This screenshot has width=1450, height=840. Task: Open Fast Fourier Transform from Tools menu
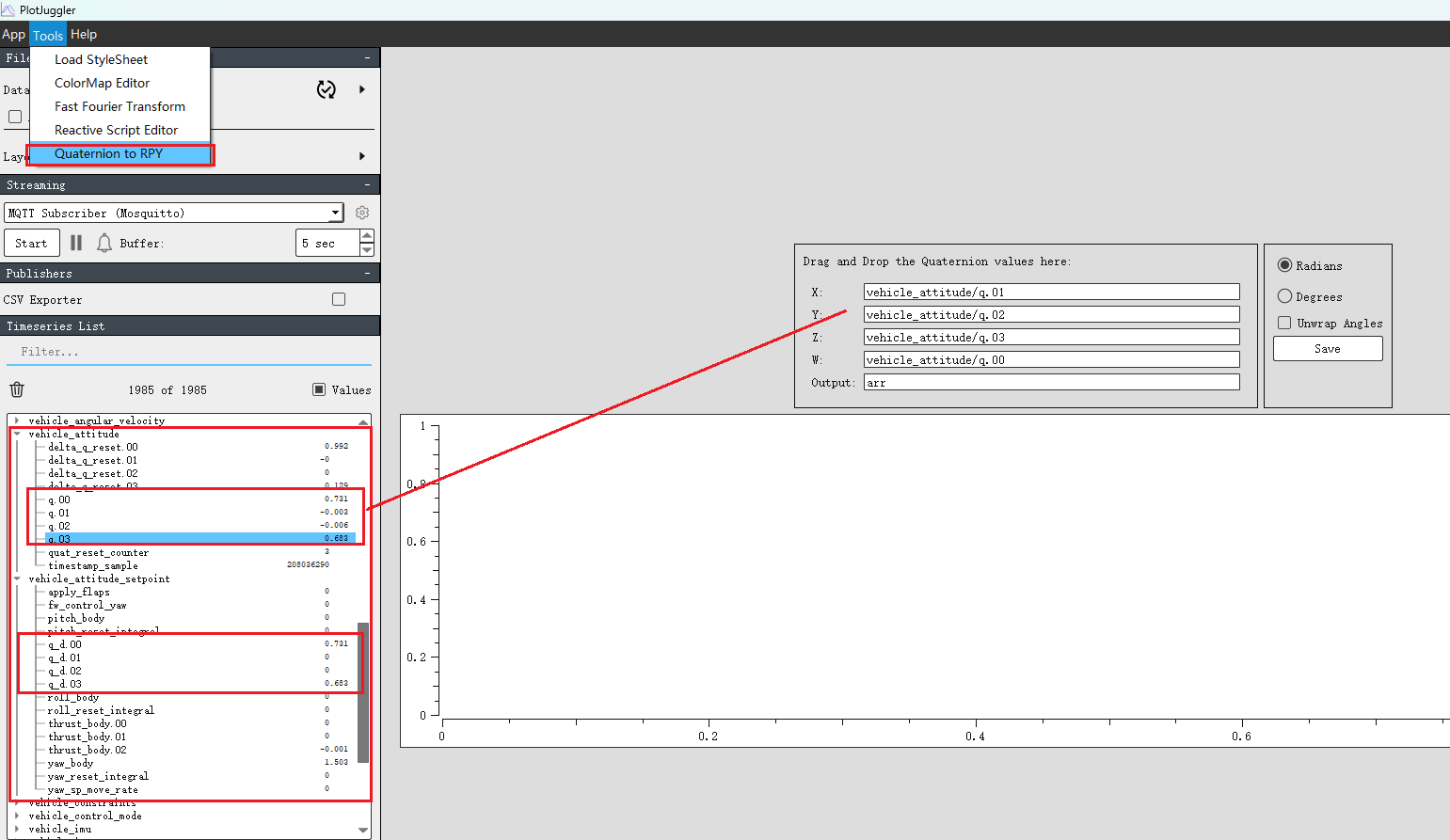point(120,106)
